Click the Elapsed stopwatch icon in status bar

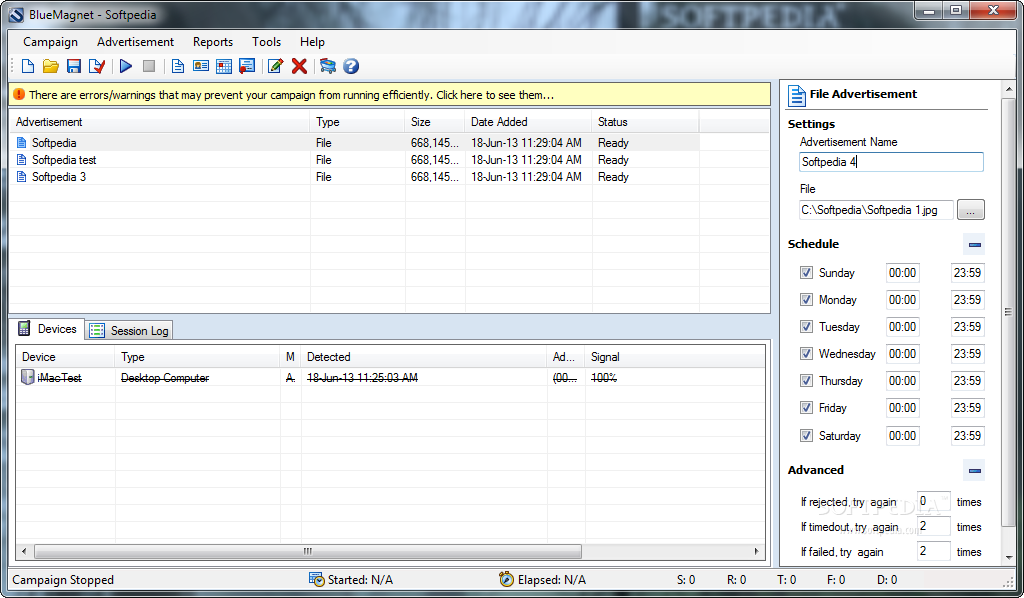(506, 579)
